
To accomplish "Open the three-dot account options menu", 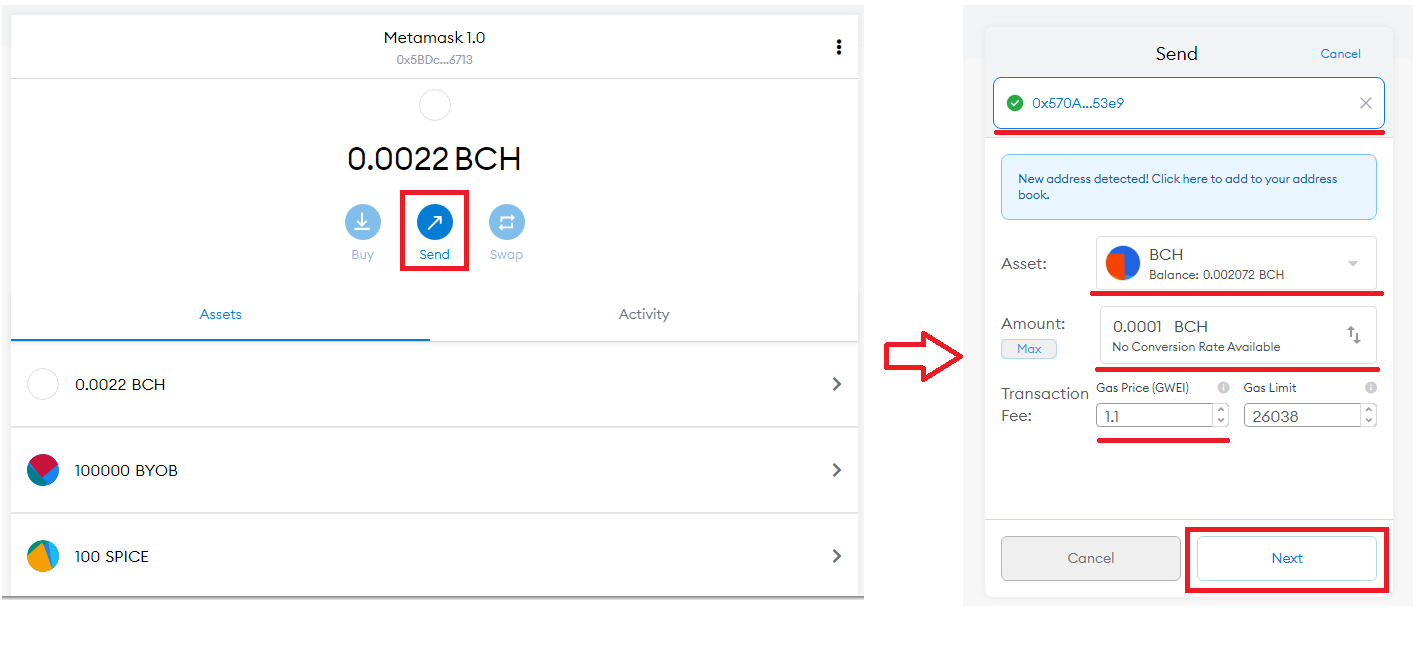I will [x=838, y=47].
